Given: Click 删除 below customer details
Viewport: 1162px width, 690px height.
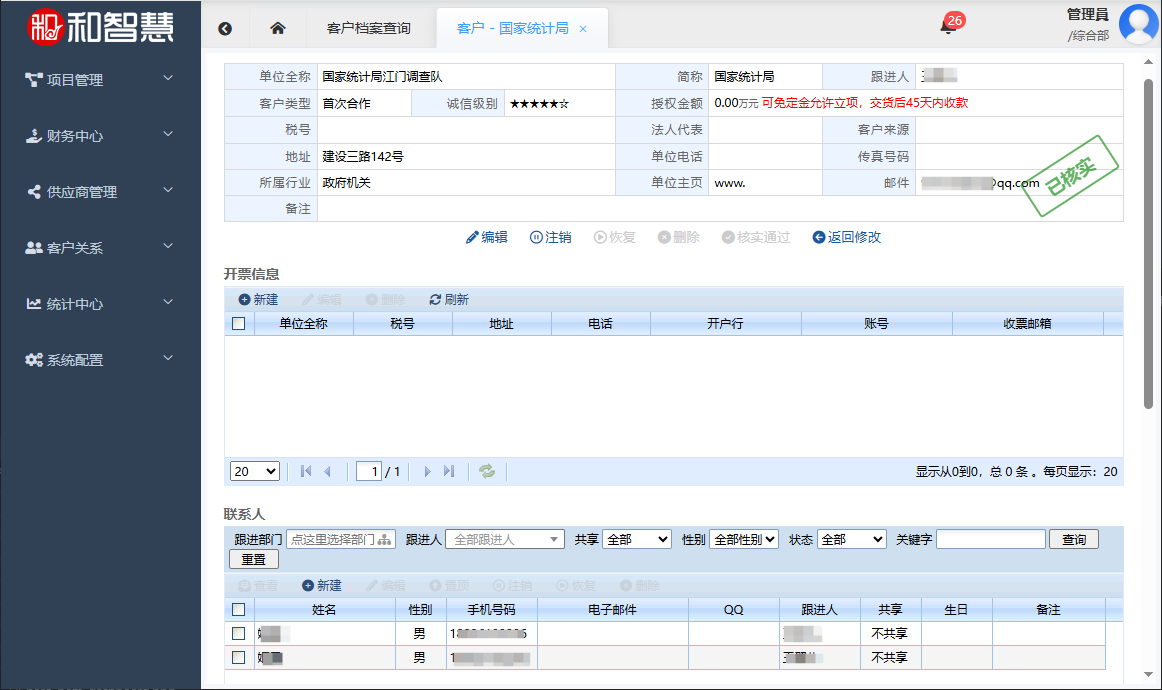Looking at the screenshot, I should point(679,237).
